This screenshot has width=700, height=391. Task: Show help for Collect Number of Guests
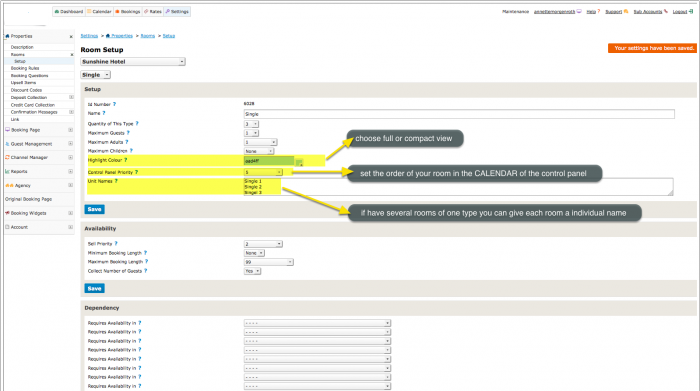pos(146,270)
